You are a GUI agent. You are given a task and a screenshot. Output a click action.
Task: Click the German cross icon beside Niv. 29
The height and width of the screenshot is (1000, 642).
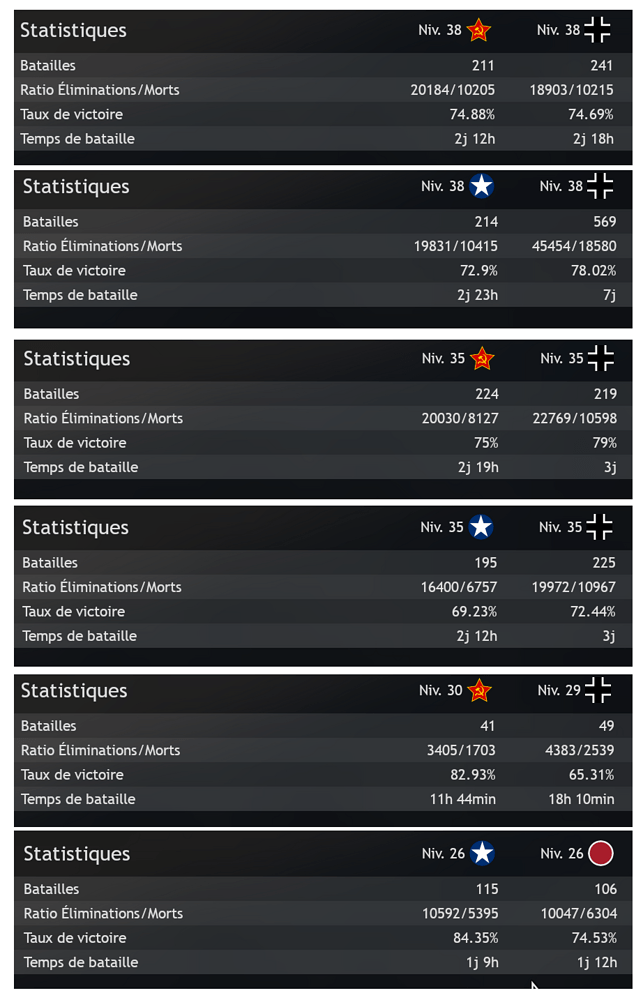point(597,690)
